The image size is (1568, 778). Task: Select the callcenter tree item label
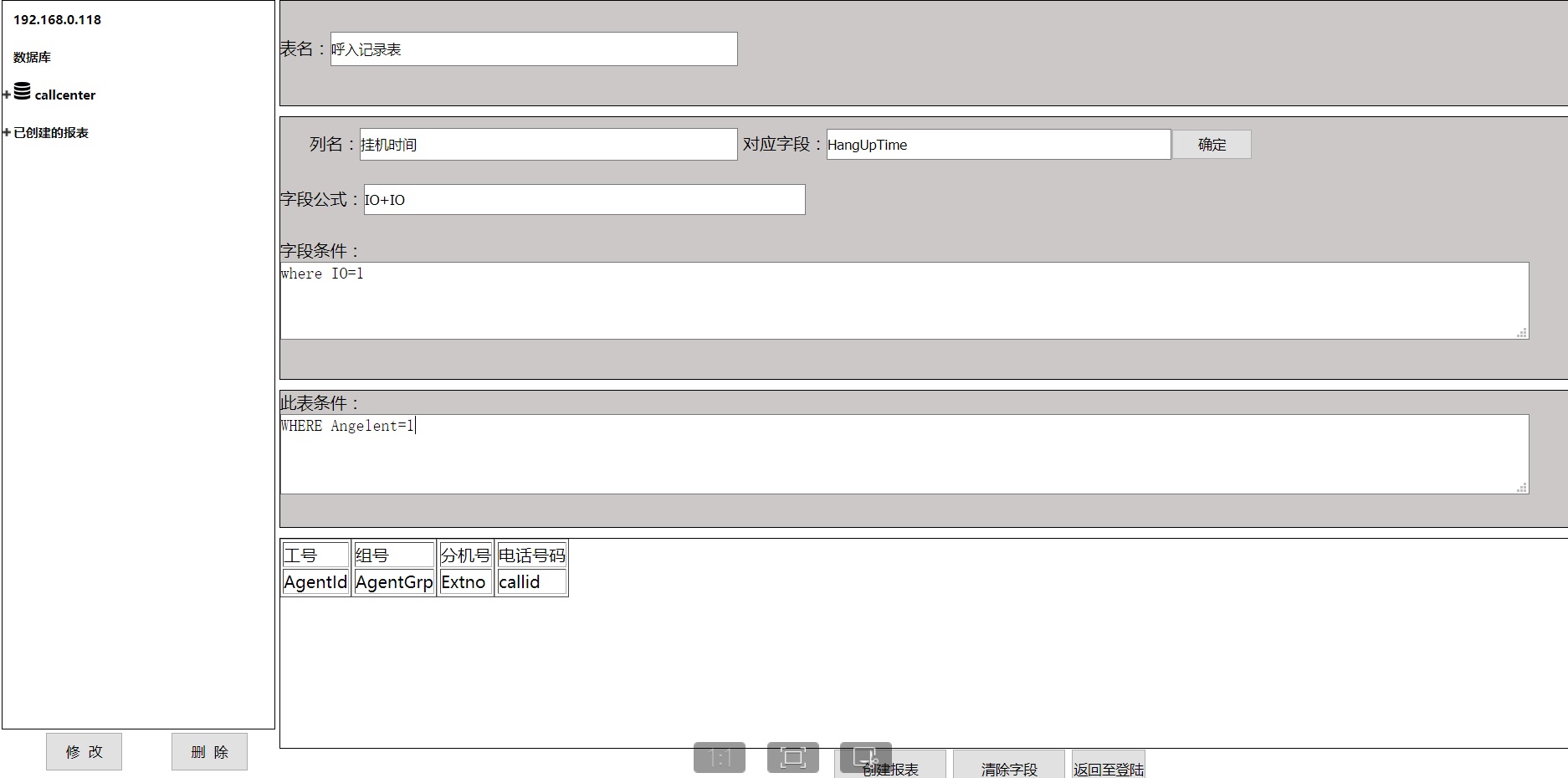[64, 95]
